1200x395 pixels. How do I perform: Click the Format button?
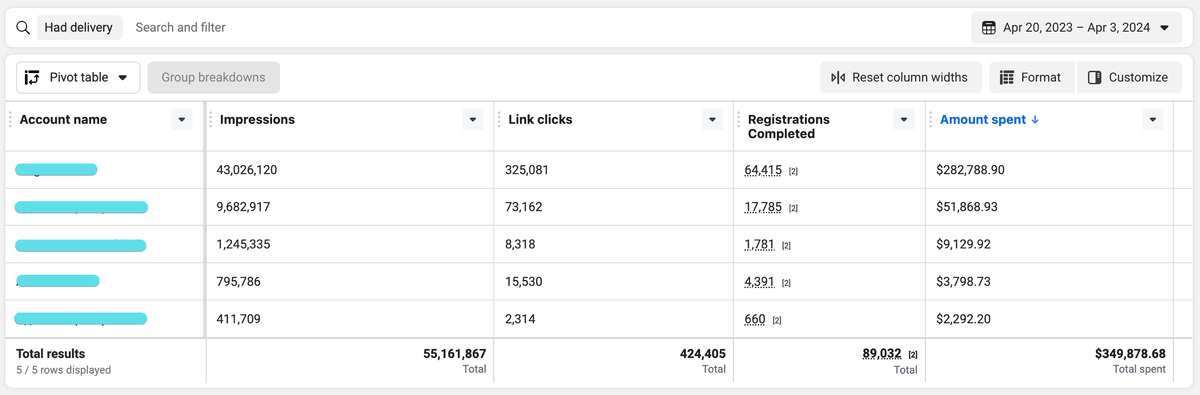(x=1031, y=77)
